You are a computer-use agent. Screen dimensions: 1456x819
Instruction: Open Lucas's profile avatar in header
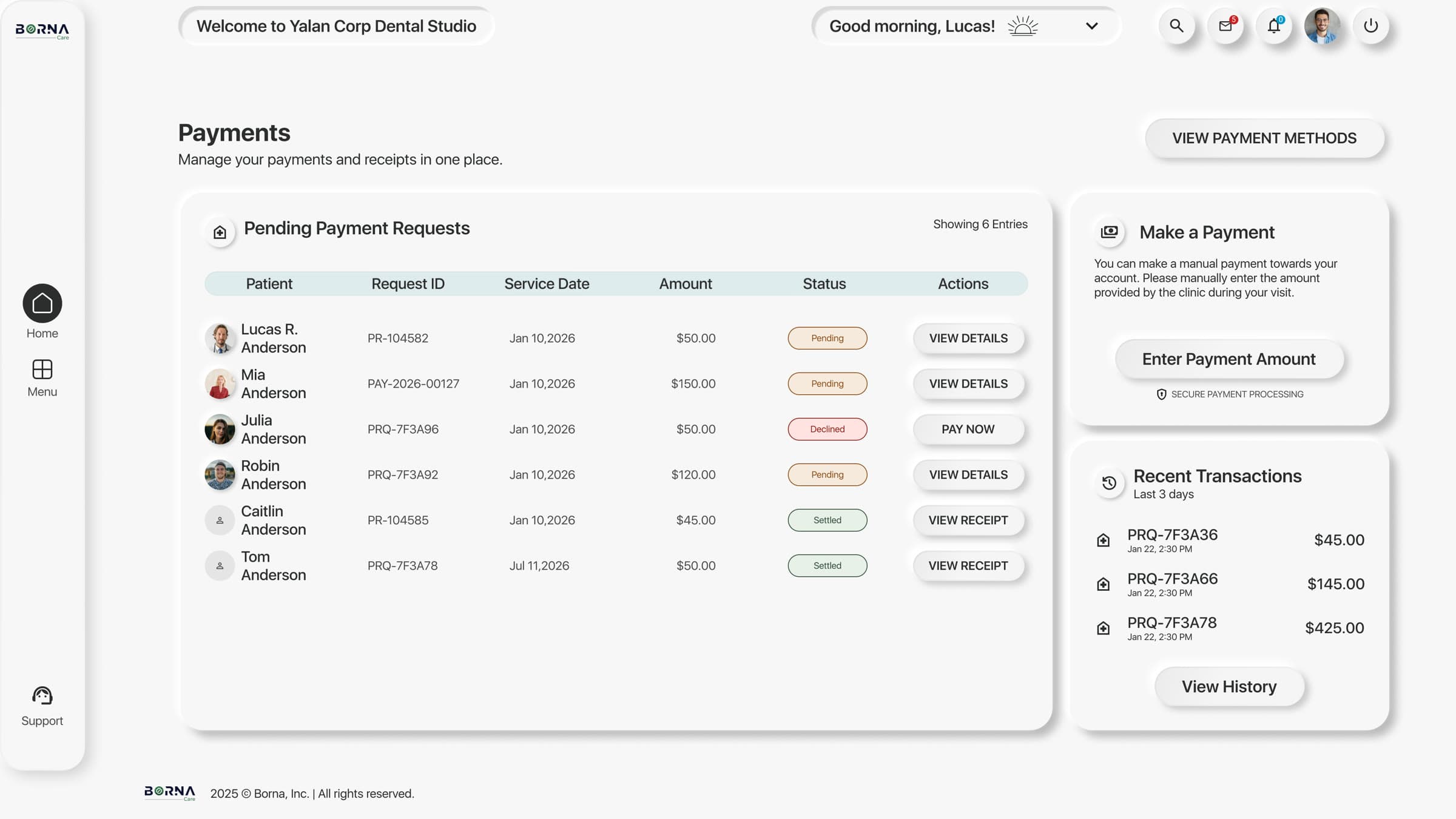click(x=1323, y=26)
